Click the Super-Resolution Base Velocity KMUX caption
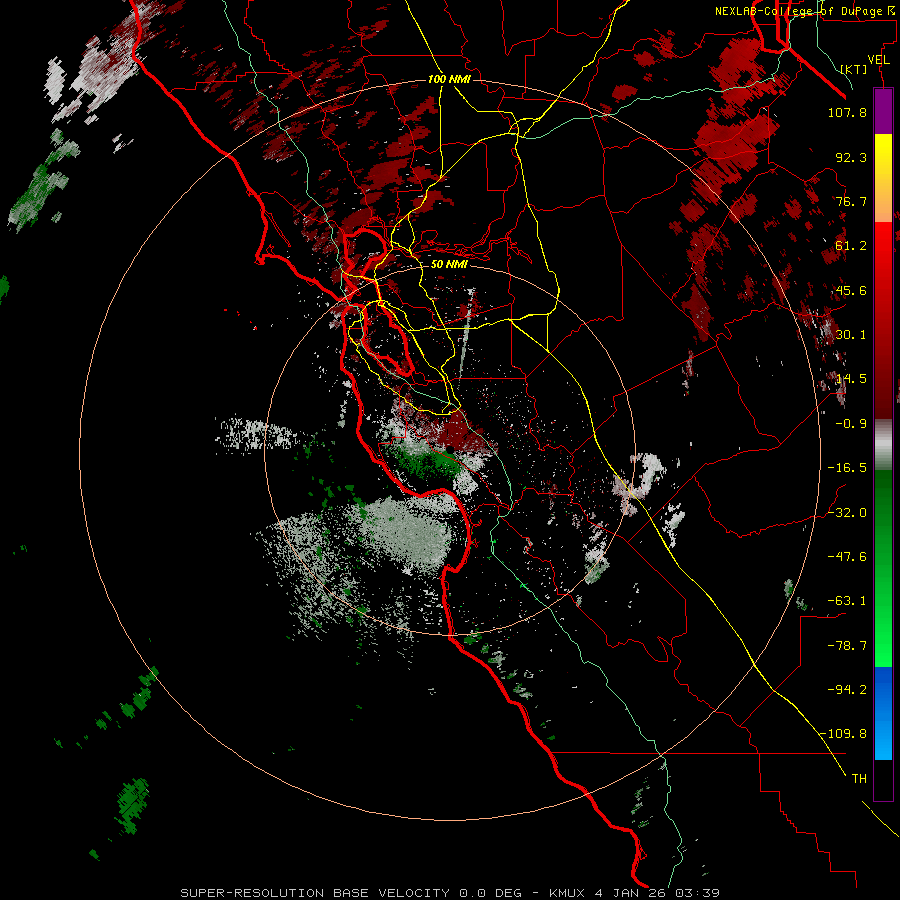Image resolution: width=900 pixels, height=900 pixels. click(x=450, y=893)
